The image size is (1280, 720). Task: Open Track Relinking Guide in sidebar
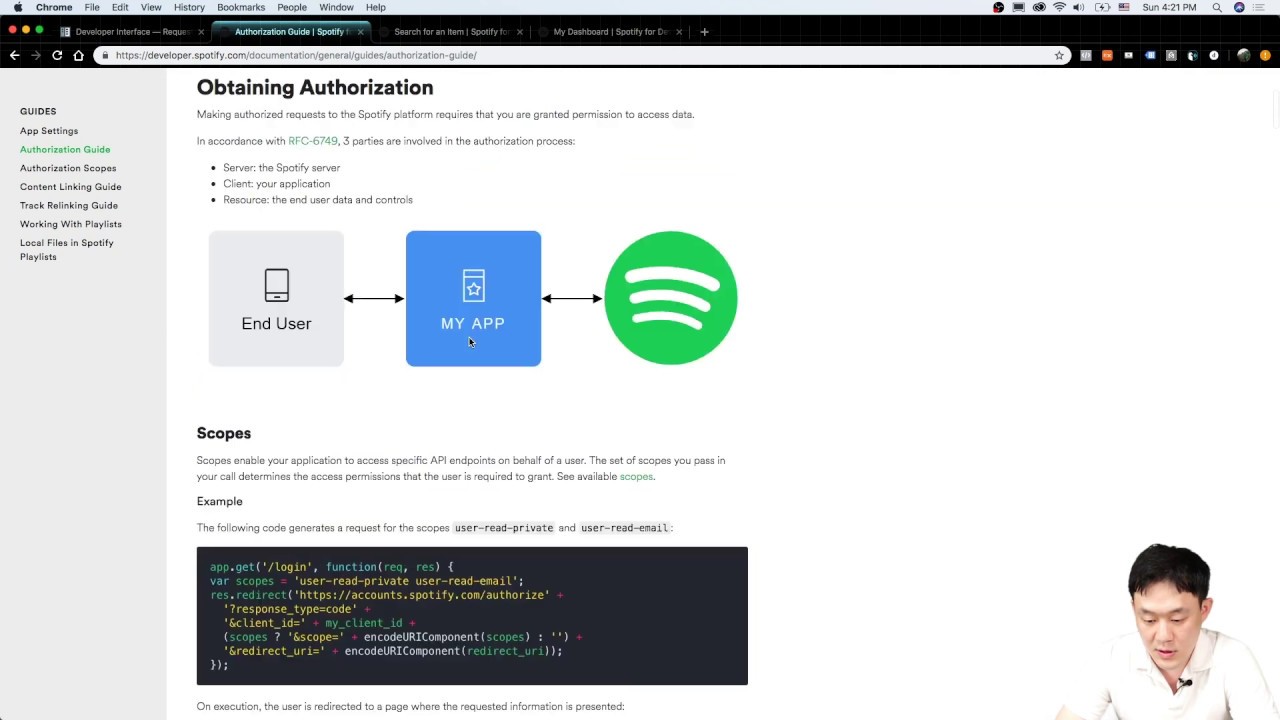click(69, 206)
